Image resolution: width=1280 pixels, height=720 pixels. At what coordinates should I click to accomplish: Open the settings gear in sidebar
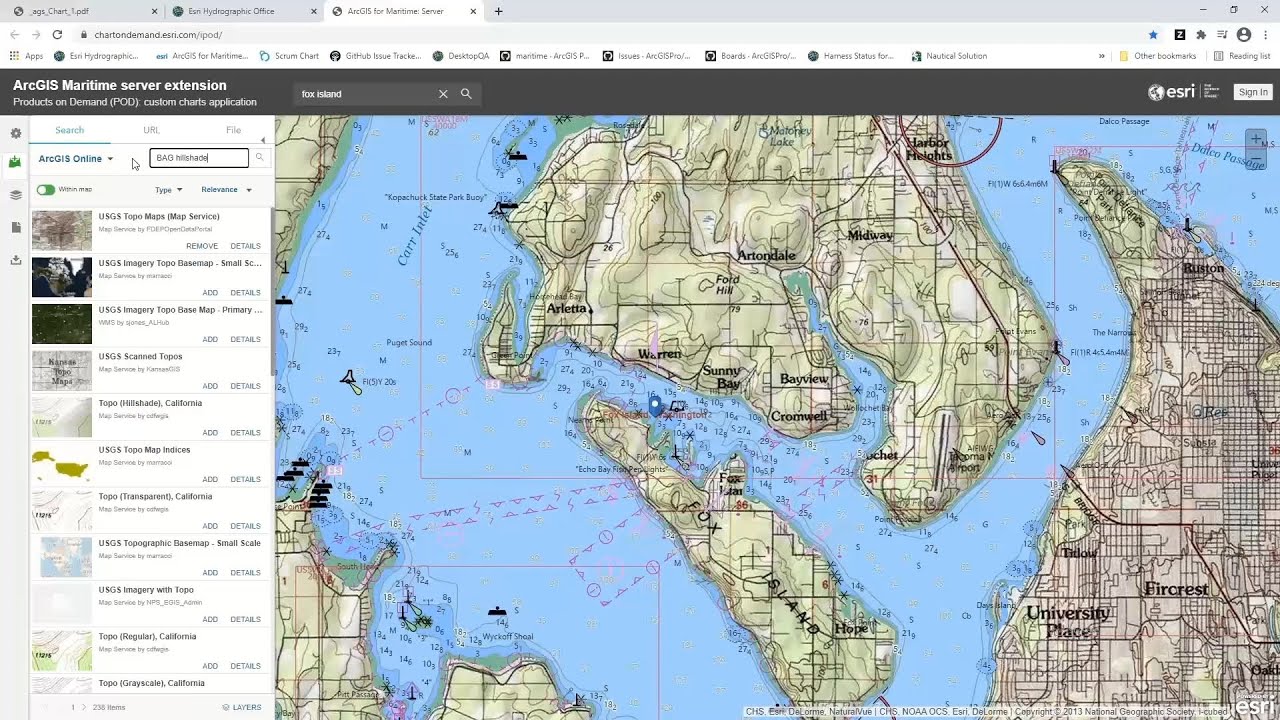click(15, 133)
